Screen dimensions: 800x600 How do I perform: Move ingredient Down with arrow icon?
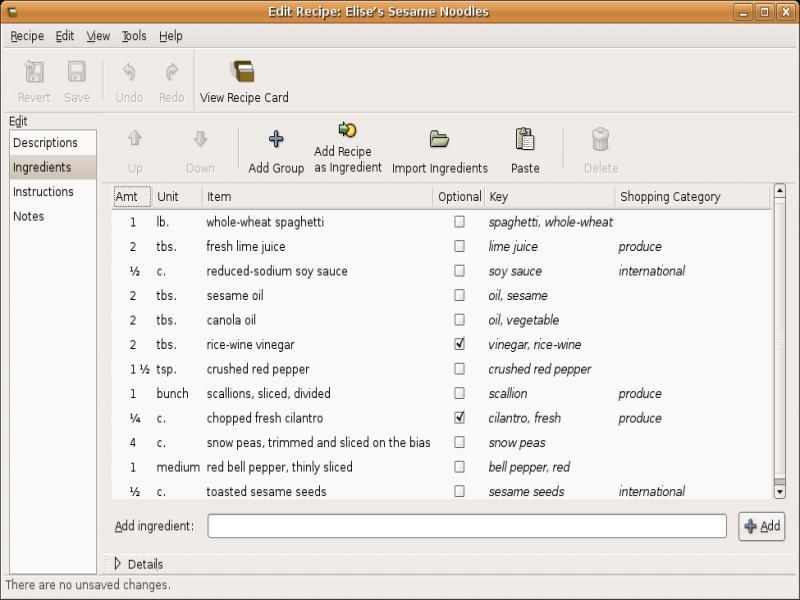click(200, 138)
